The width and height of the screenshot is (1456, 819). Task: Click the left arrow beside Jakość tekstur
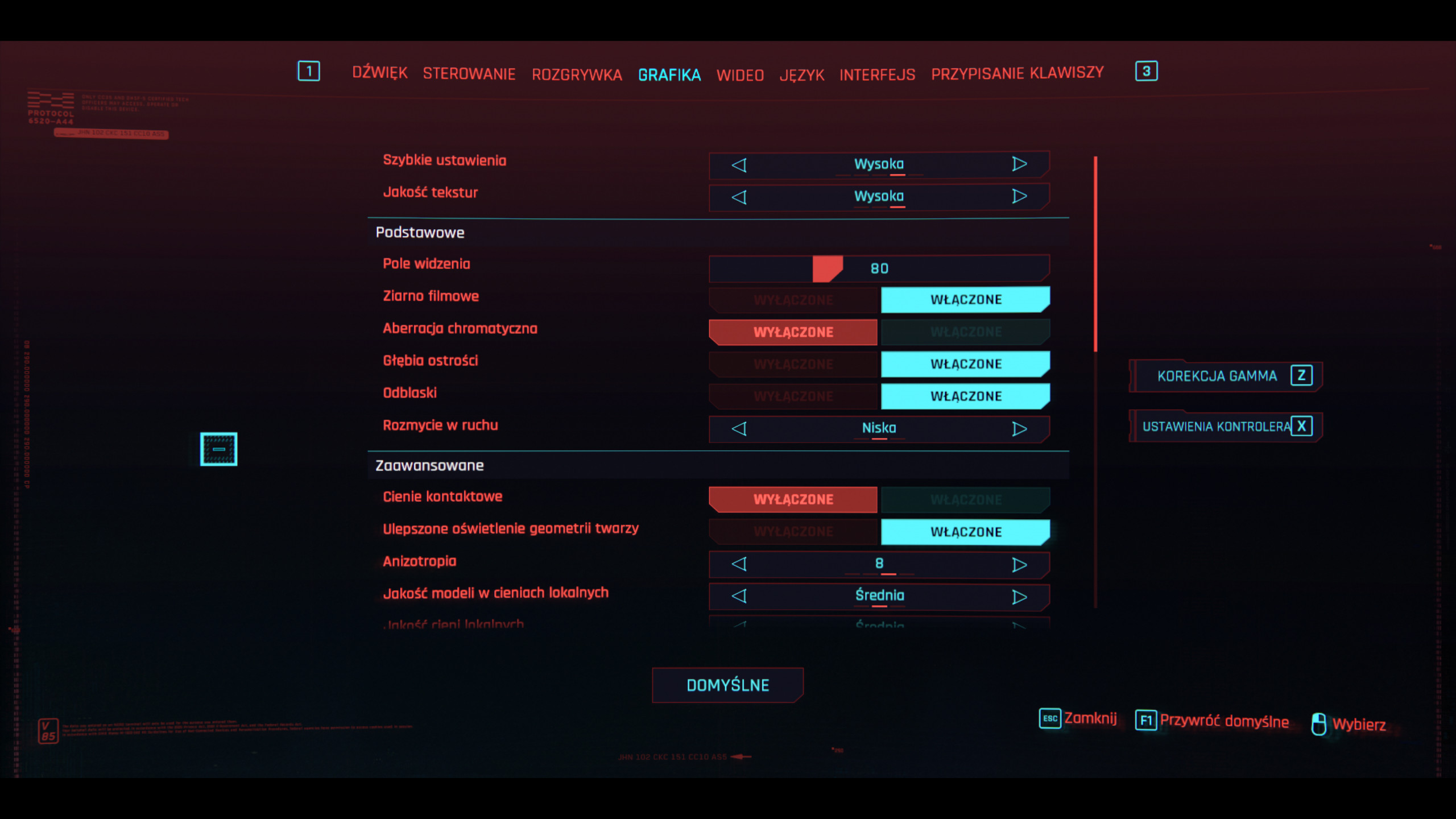[x=738, y=196]
